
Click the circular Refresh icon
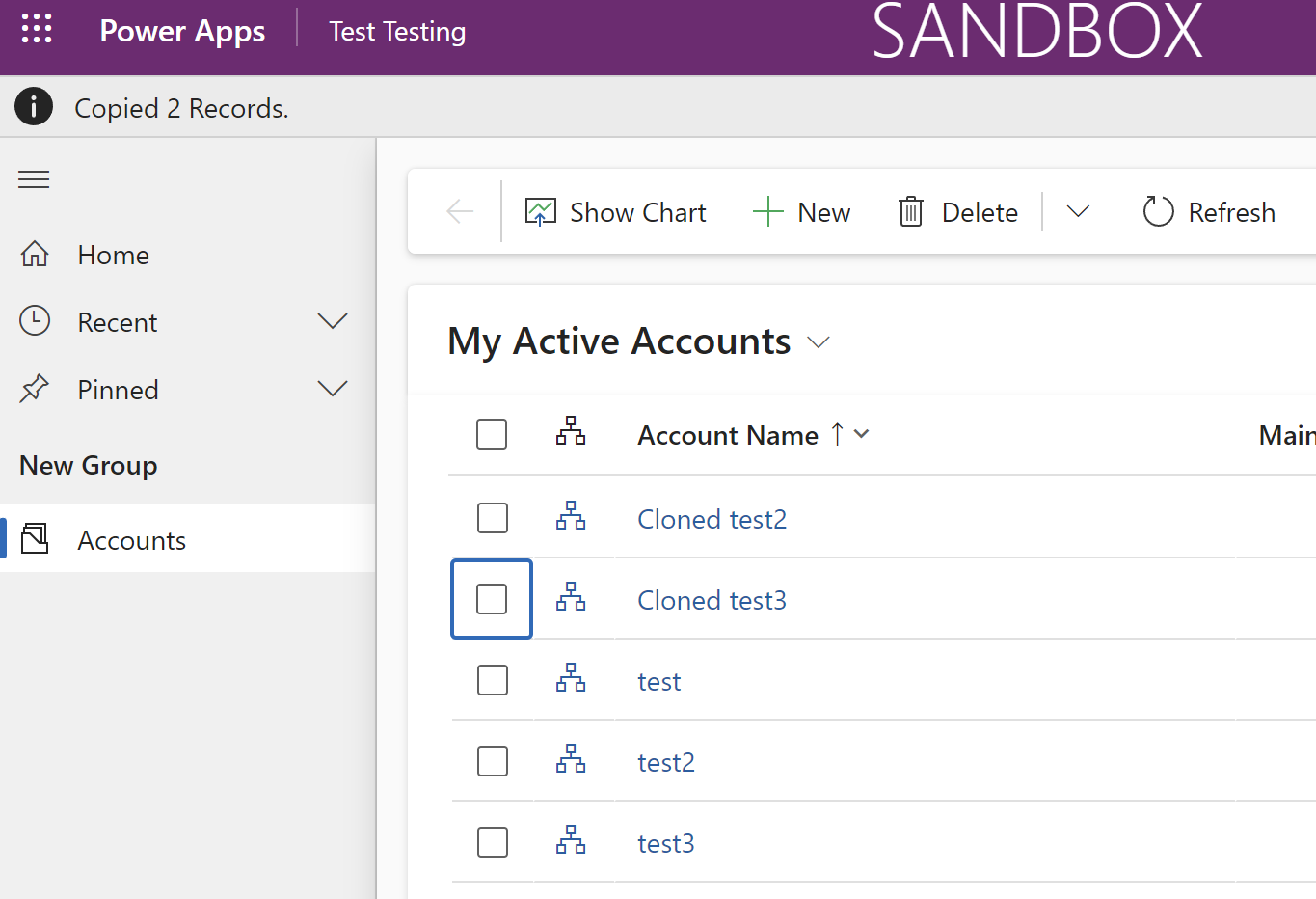[x=1158, y=211]
